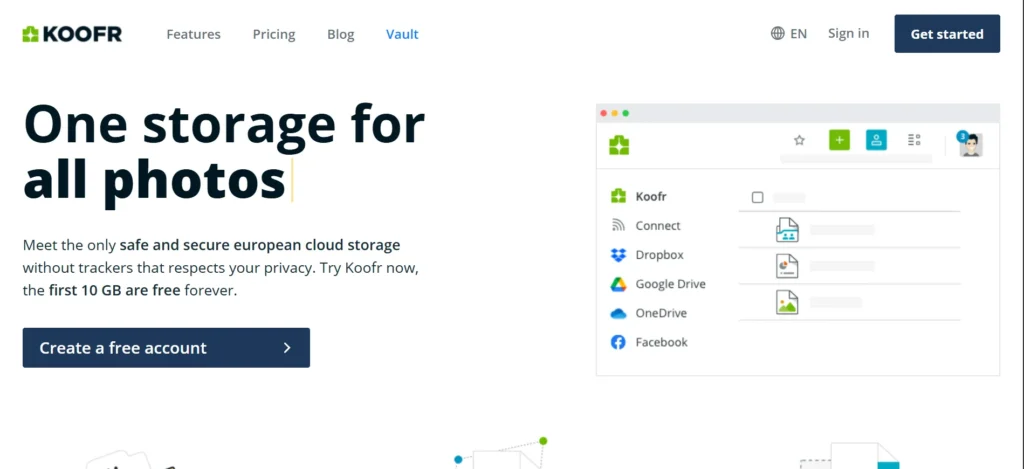This screenshot has height=469, width=1024.
Task: Open the Features menu item
Action: pos(193,34)
